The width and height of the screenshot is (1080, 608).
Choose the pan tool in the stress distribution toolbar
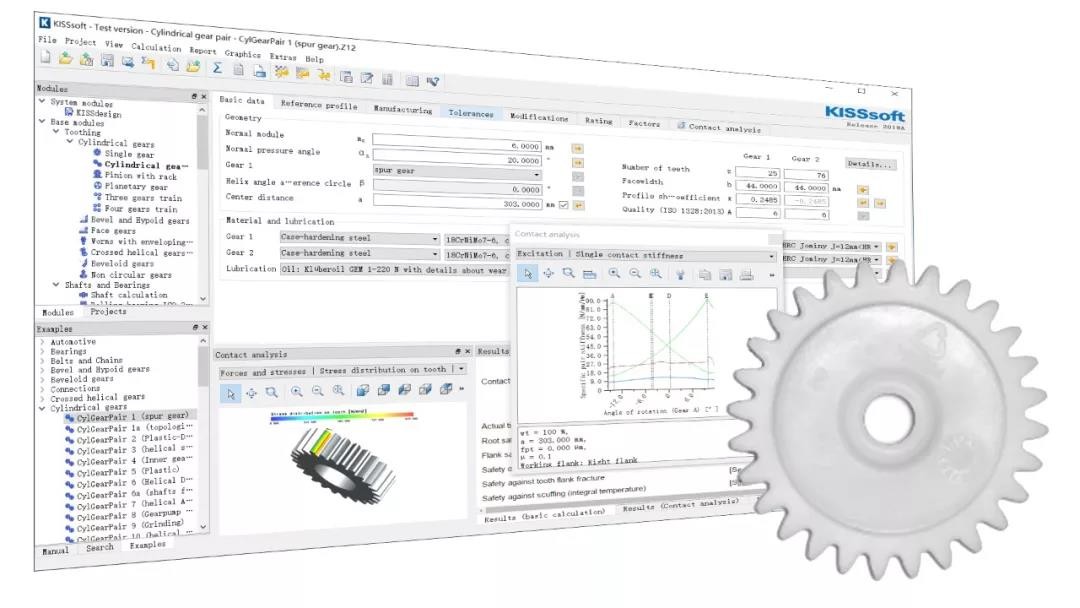(251, 393)
